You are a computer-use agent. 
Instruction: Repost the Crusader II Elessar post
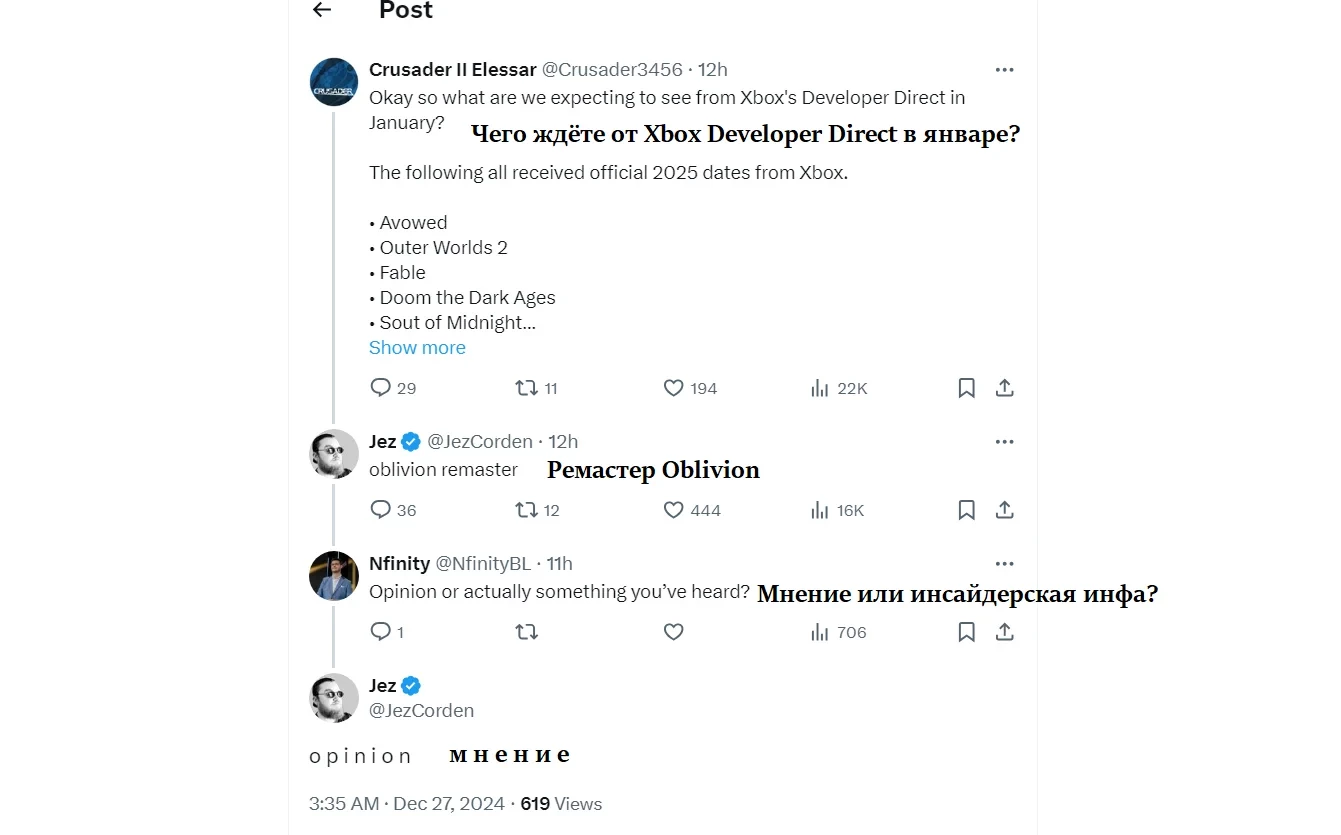pos(526,388)
